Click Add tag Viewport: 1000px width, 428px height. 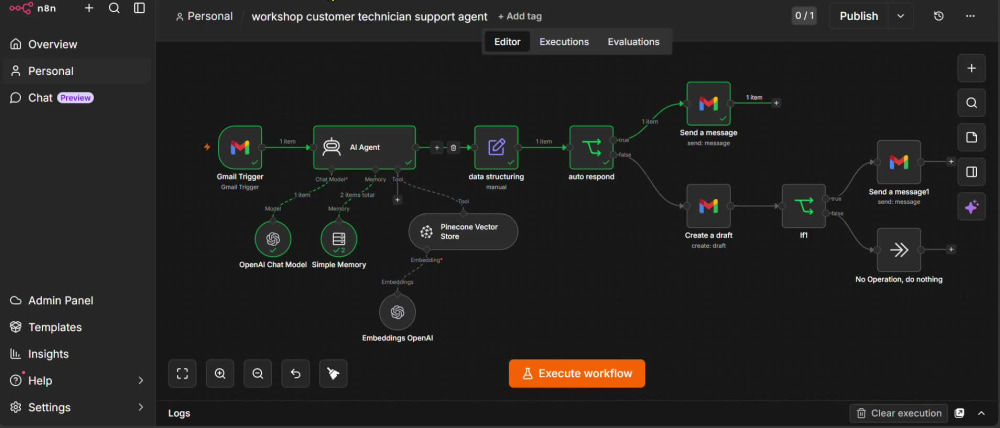coord(520,17)
